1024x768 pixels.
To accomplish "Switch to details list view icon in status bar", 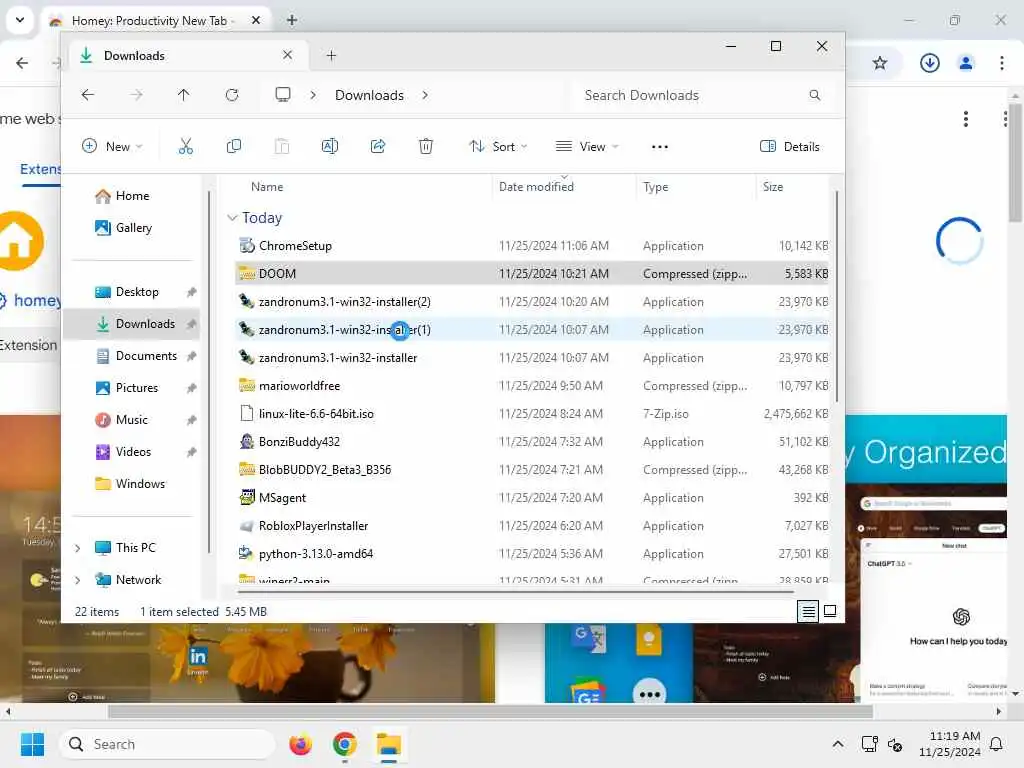I will click(x=808, y=611).
